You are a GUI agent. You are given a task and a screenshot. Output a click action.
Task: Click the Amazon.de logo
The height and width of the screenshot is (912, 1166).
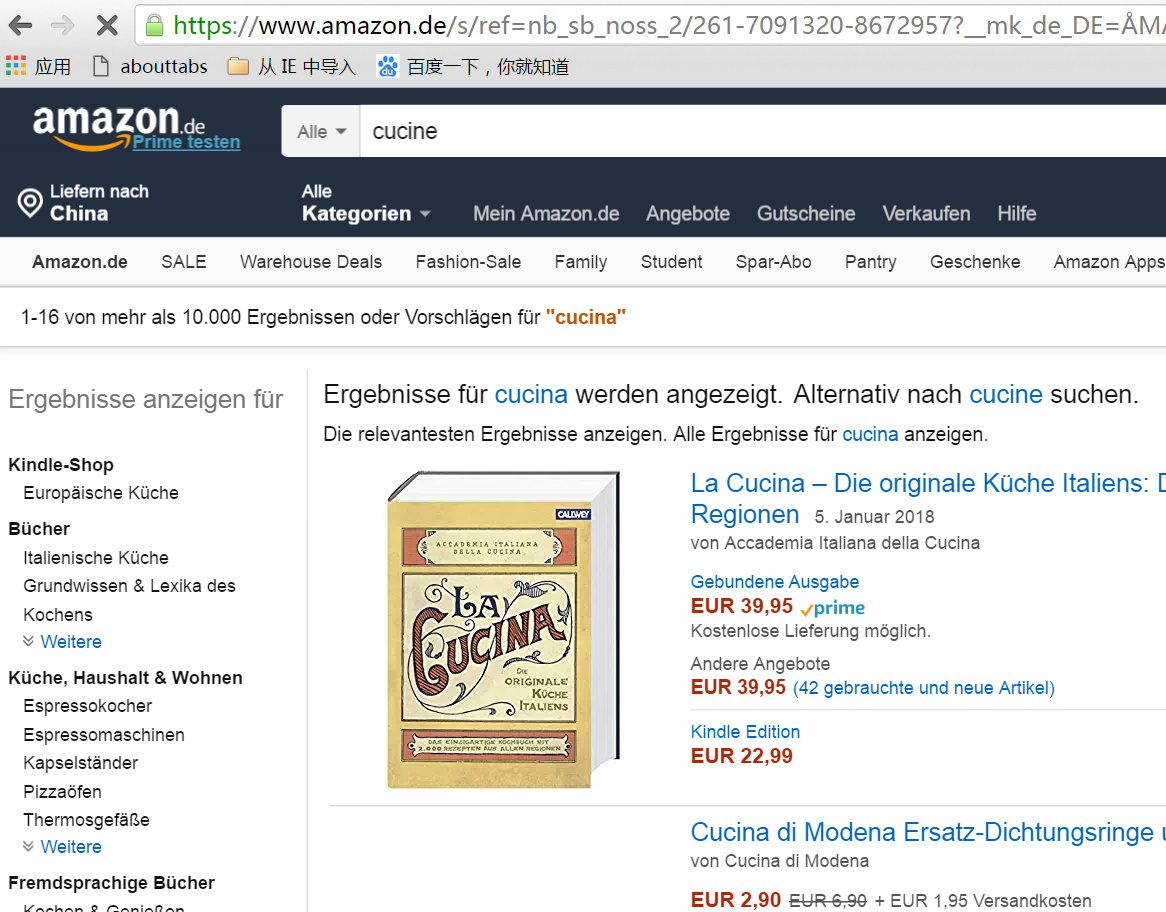pos(119,124)
